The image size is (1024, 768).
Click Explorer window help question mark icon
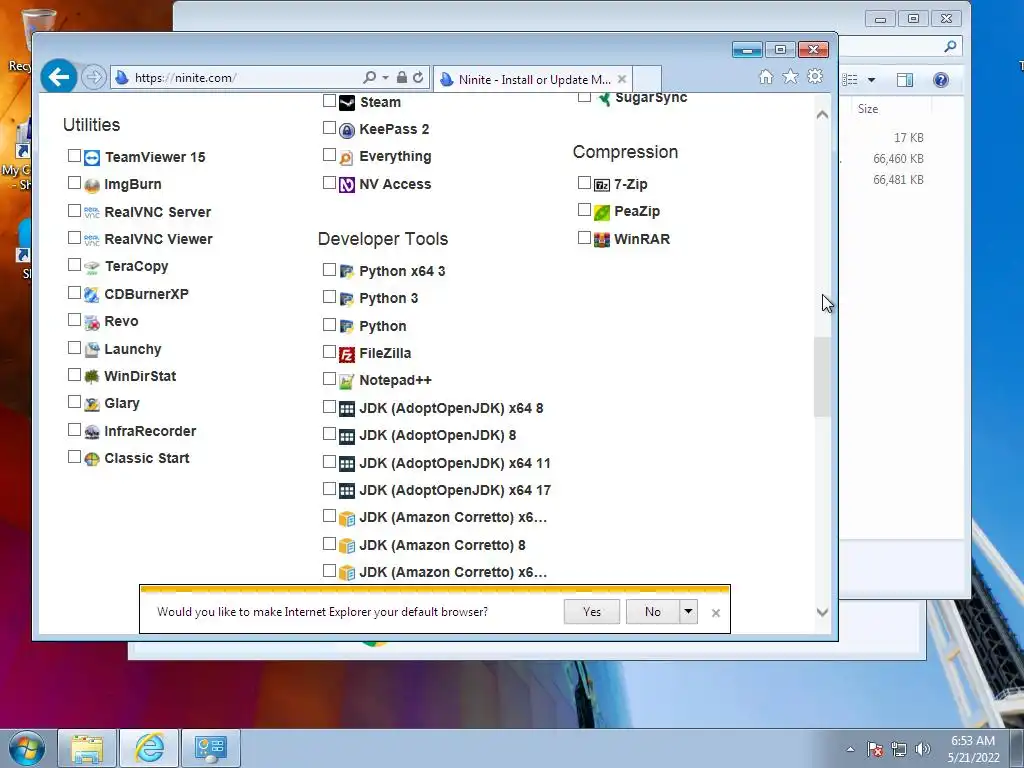click(940, 80)
